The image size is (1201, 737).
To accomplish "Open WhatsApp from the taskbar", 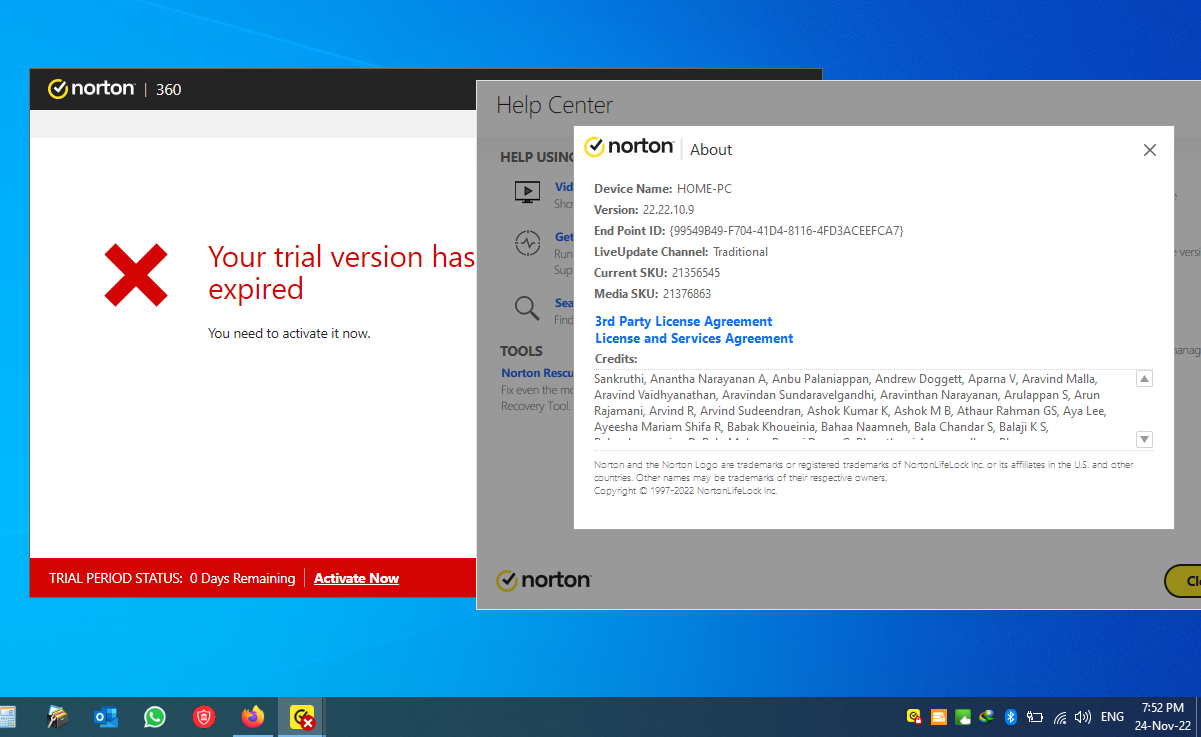I will click(x=154, y=717).
